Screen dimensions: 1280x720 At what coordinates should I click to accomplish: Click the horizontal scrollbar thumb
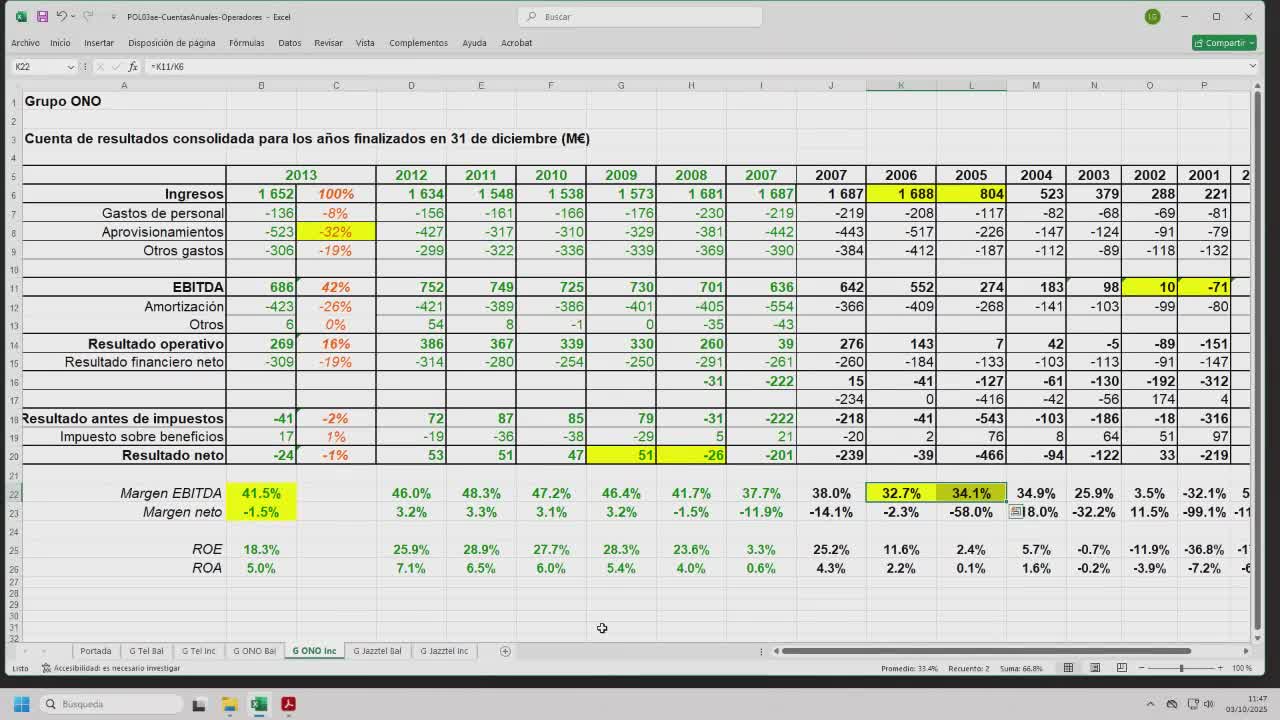(986, 651)
